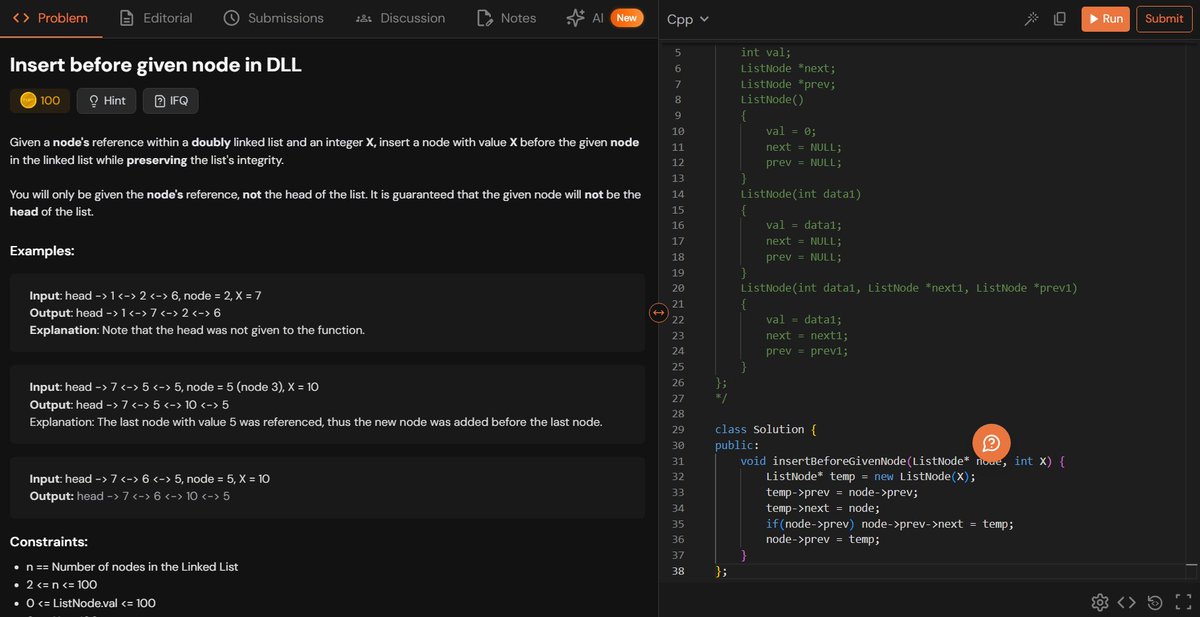
Task: Click code line 'ListNode(int data1)'
Action: tap(801, 194)
